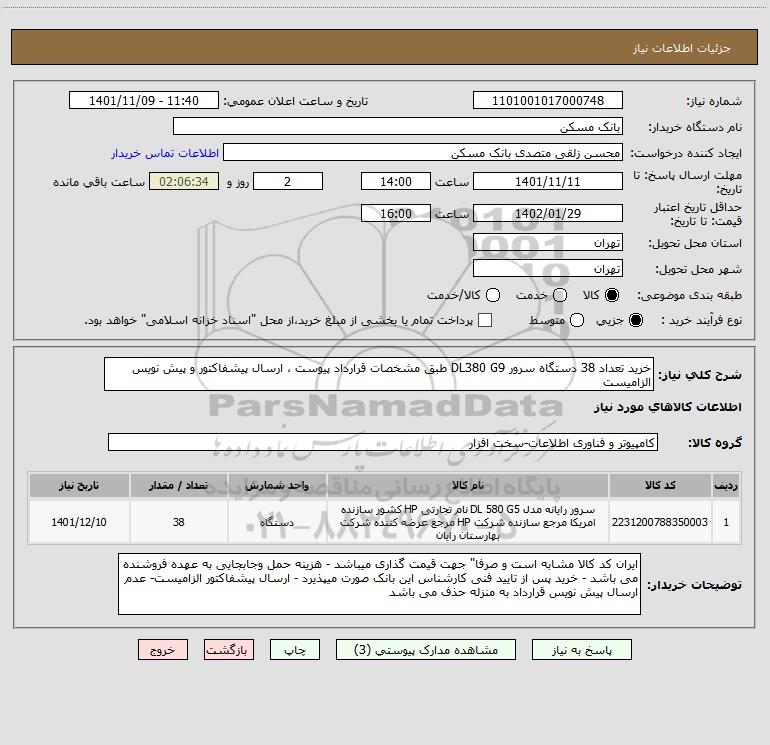Click the deadline time field 14:00
The image size is (770, 745).
pos(396,181)
